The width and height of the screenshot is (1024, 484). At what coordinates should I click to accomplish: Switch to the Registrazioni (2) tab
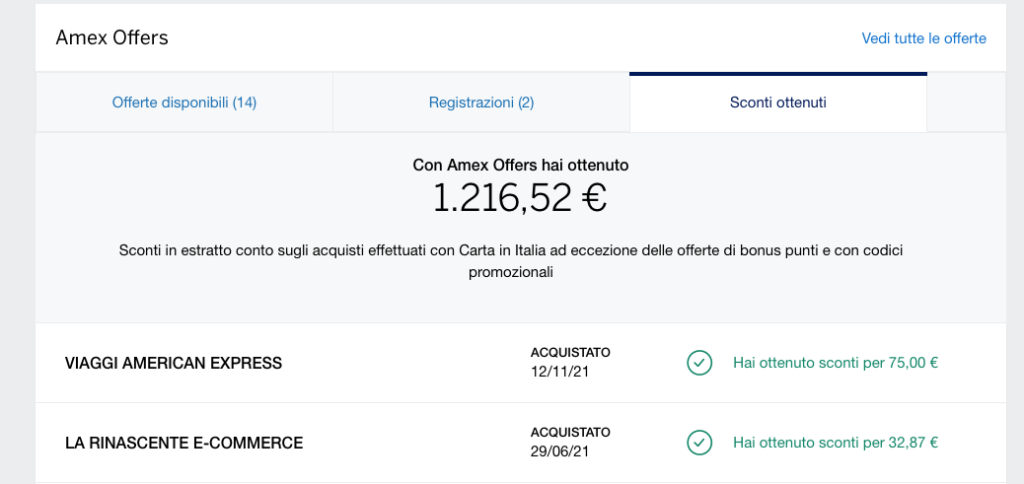(481, 103)
